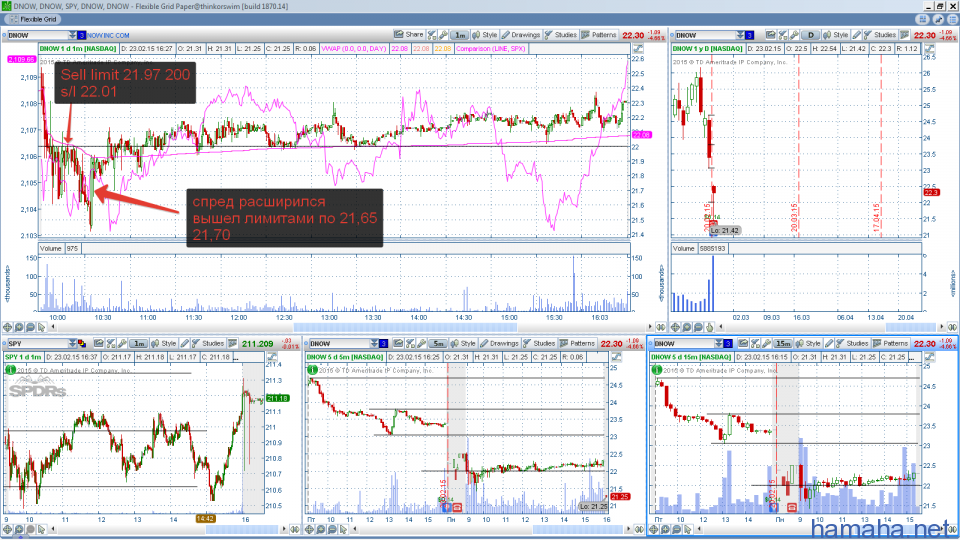
Task: Open settings wrench on the daily DNOW chart
Action: 794,35
